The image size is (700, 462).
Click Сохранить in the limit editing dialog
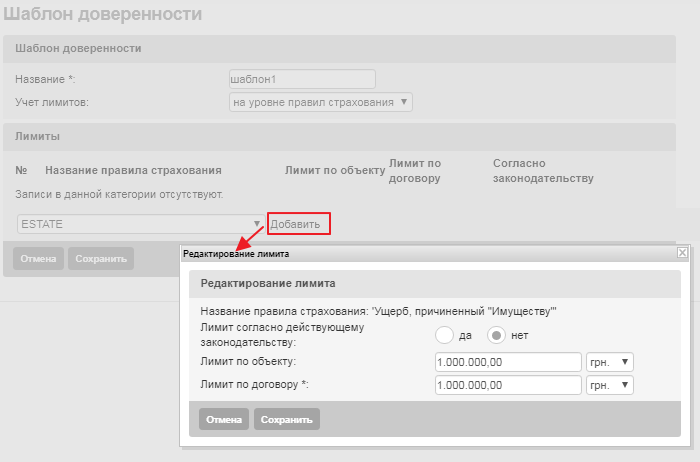(287, 420)
